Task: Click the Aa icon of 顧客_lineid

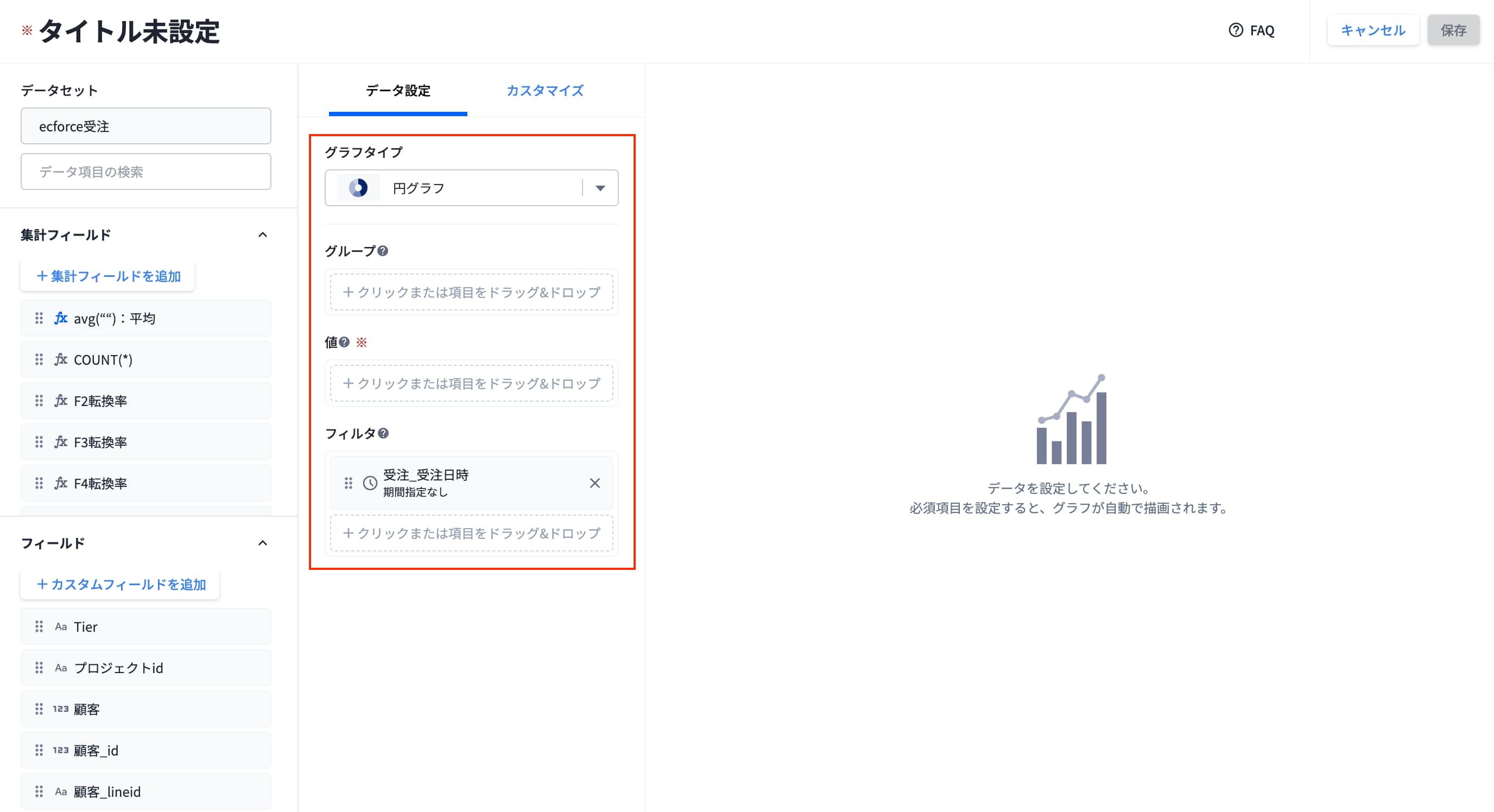Action: coord(61,792)
